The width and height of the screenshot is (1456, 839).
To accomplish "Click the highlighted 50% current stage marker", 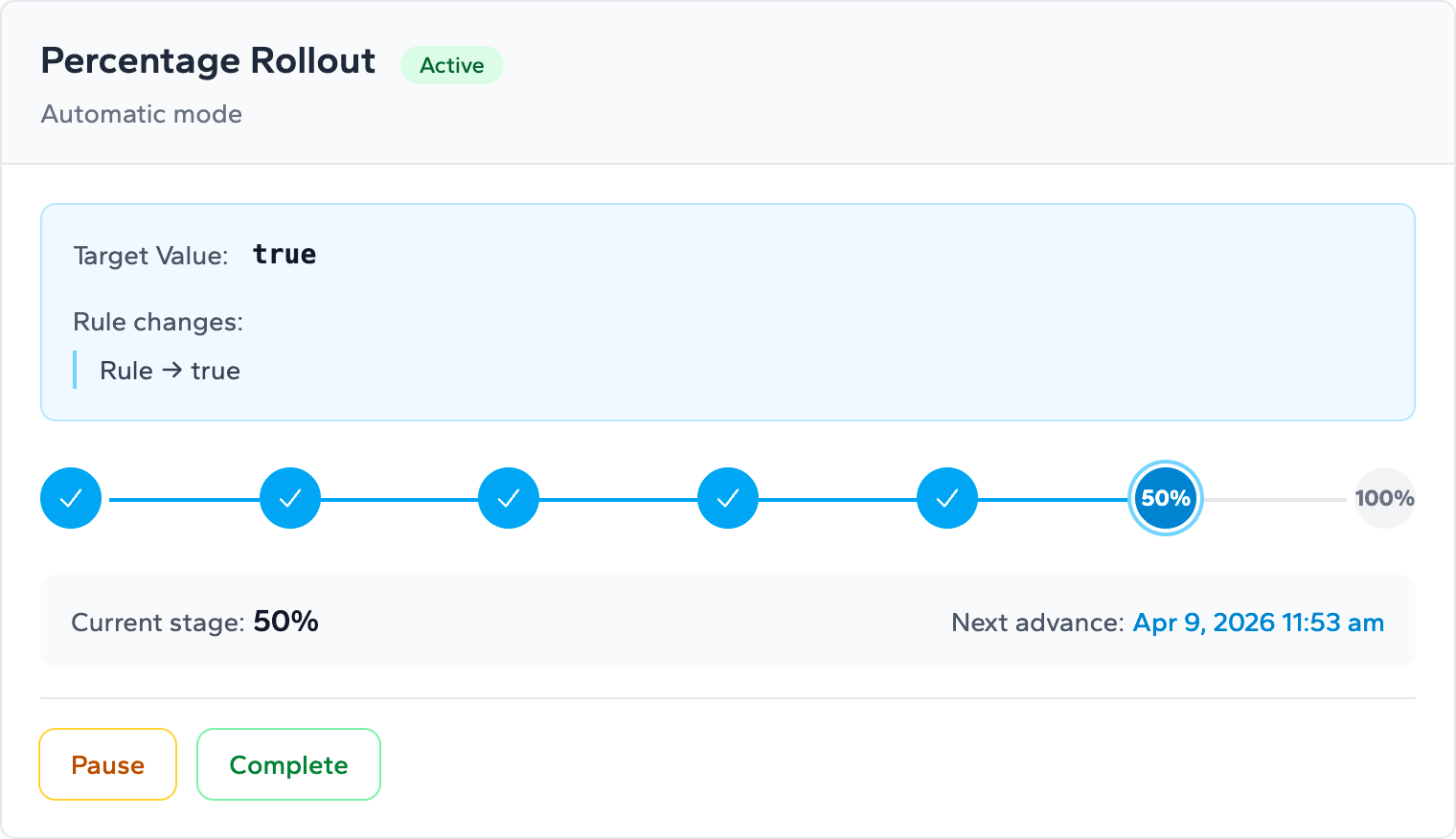I will click(1165, 498).
